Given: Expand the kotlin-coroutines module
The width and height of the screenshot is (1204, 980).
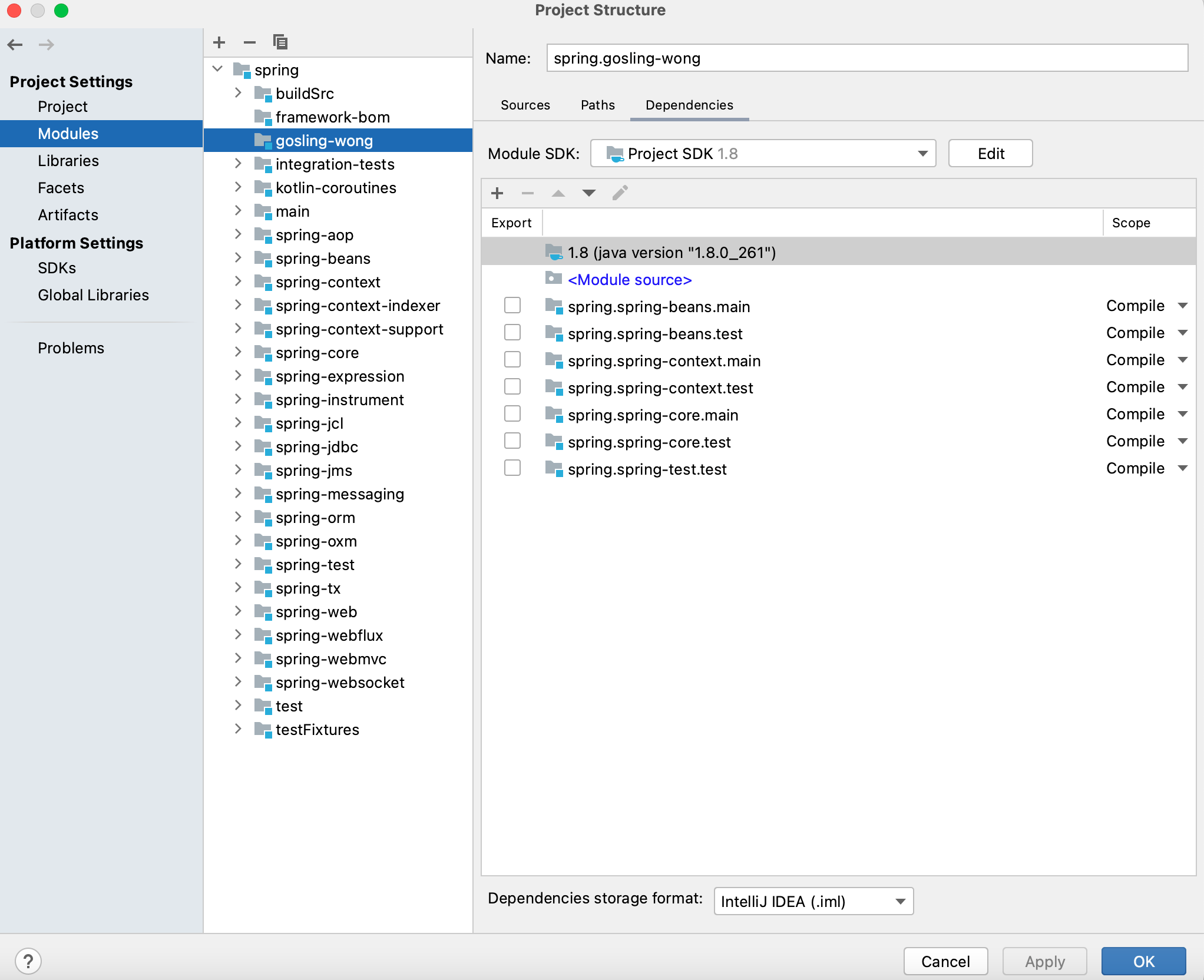Looking at the screenshot, I should point(238,187).
